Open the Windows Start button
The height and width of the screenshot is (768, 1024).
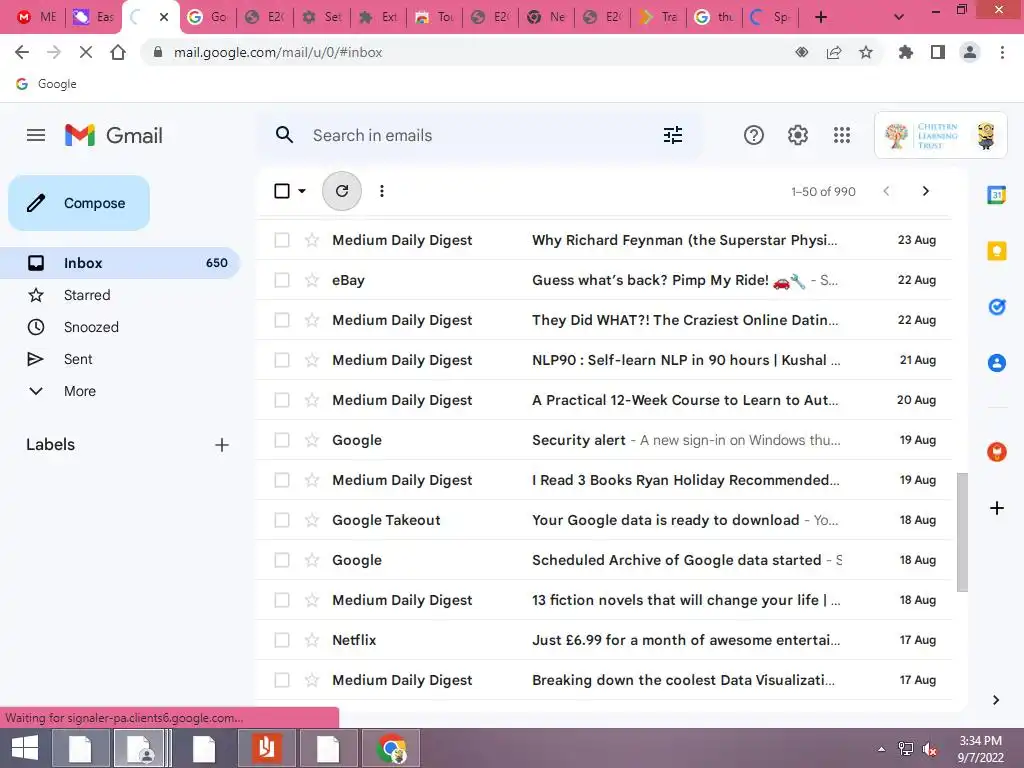click(x=25, y=748)
